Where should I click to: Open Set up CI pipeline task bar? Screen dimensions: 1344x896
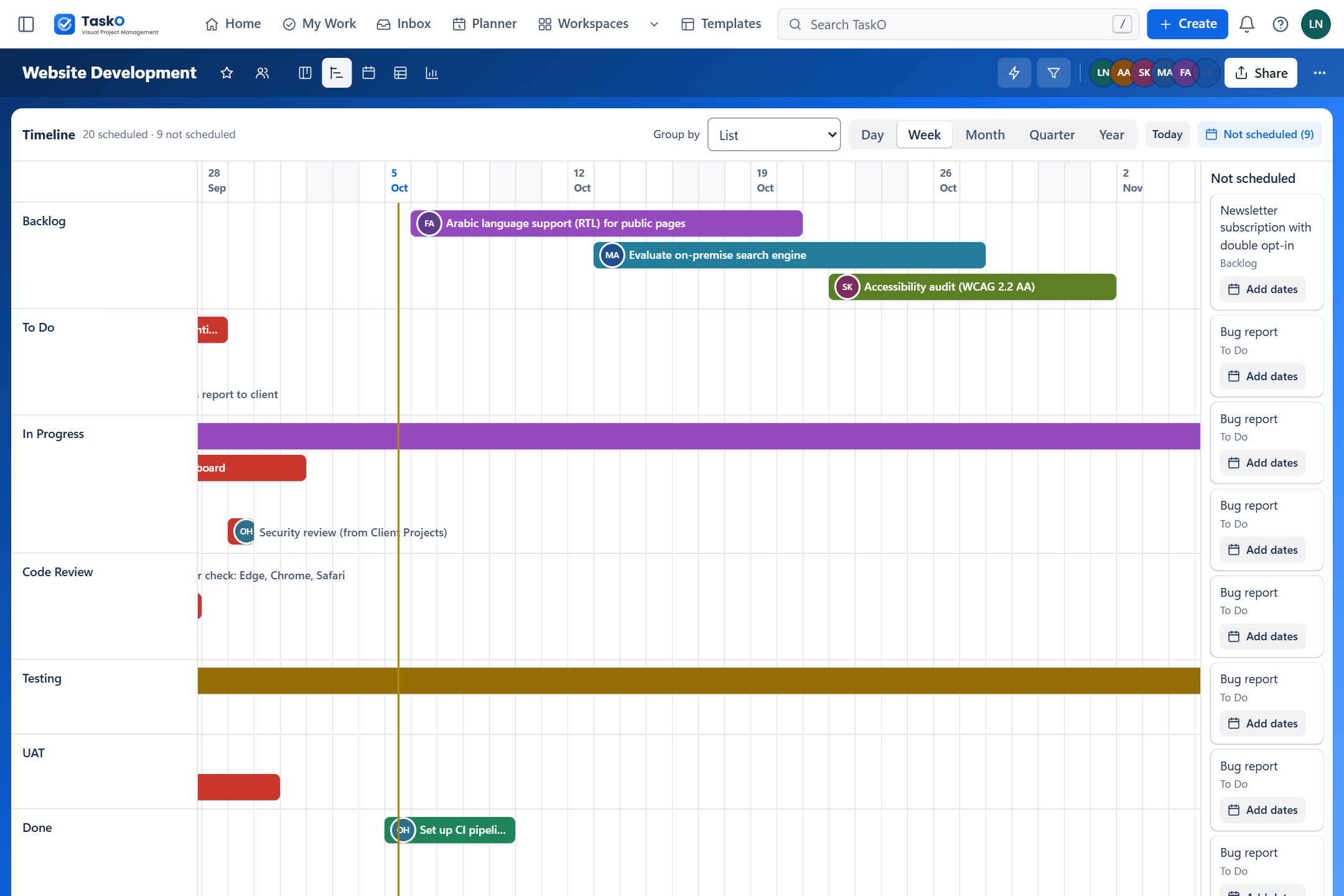tap(450, 830)
